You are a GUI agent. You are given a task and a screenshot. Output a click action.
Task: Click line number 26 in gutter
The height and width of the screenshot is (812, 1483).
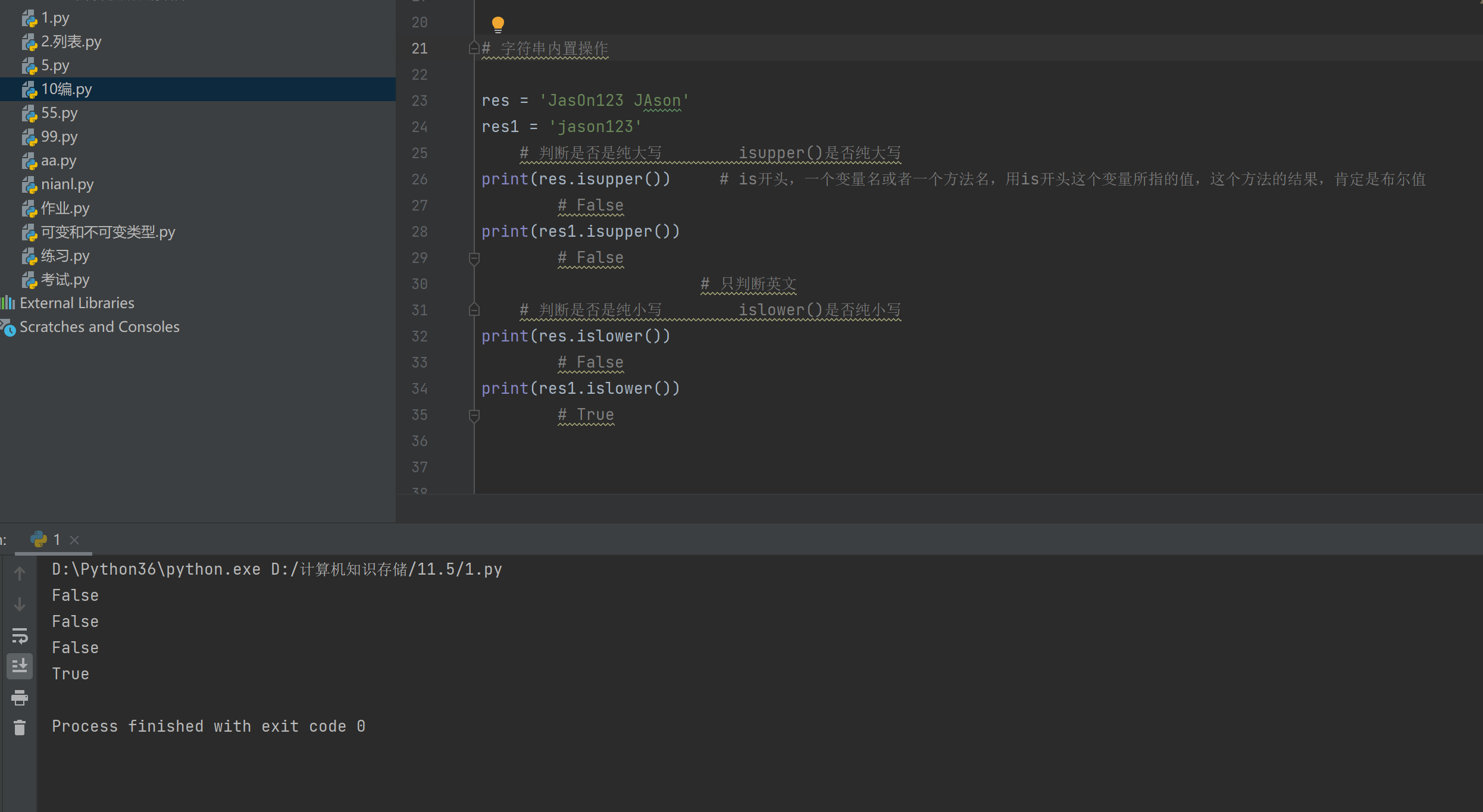pos(420,179)
